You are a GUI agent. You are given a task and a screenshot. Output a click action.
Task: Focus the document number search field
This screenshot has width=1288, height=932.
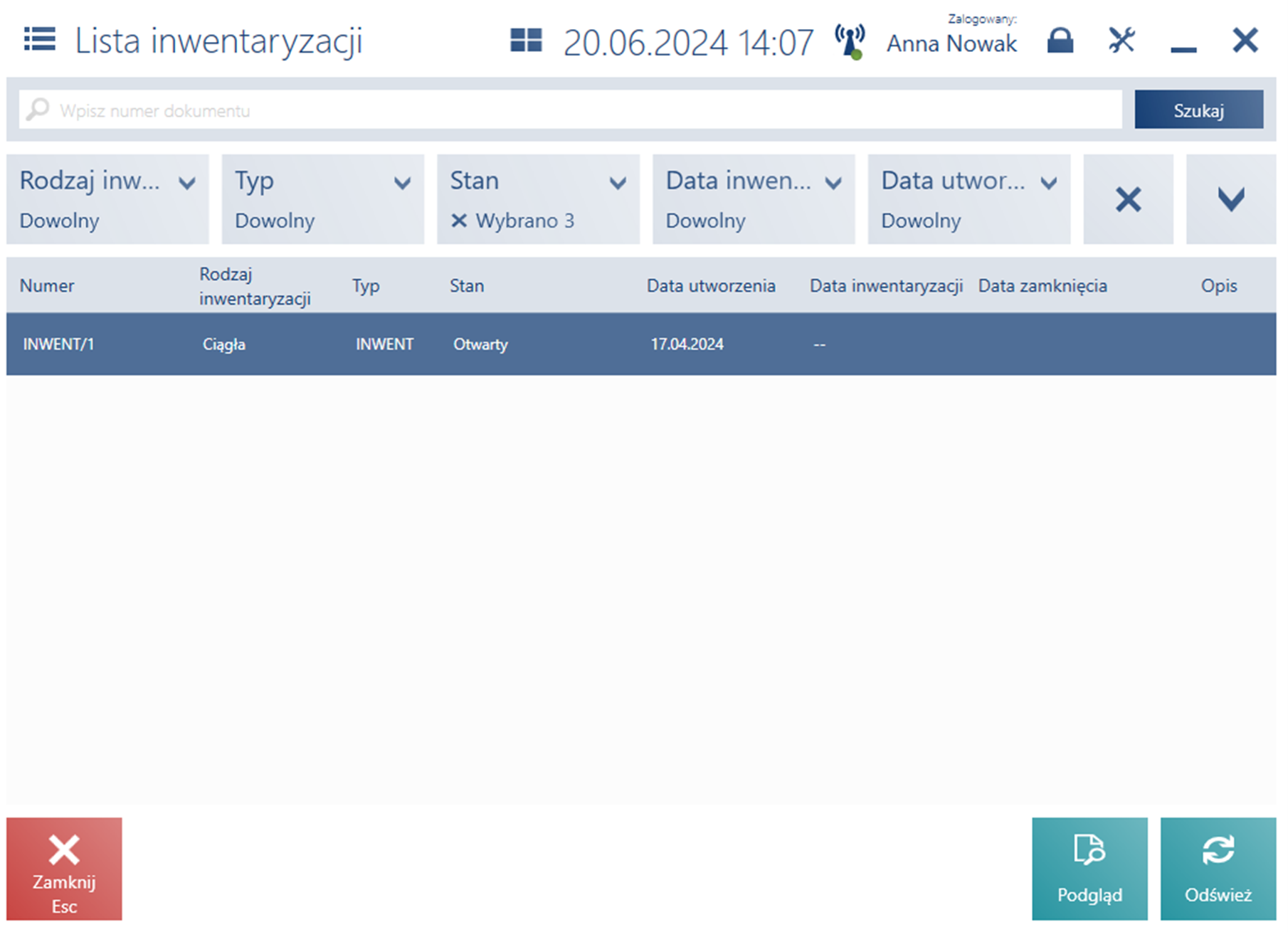[x=571, y=110]
